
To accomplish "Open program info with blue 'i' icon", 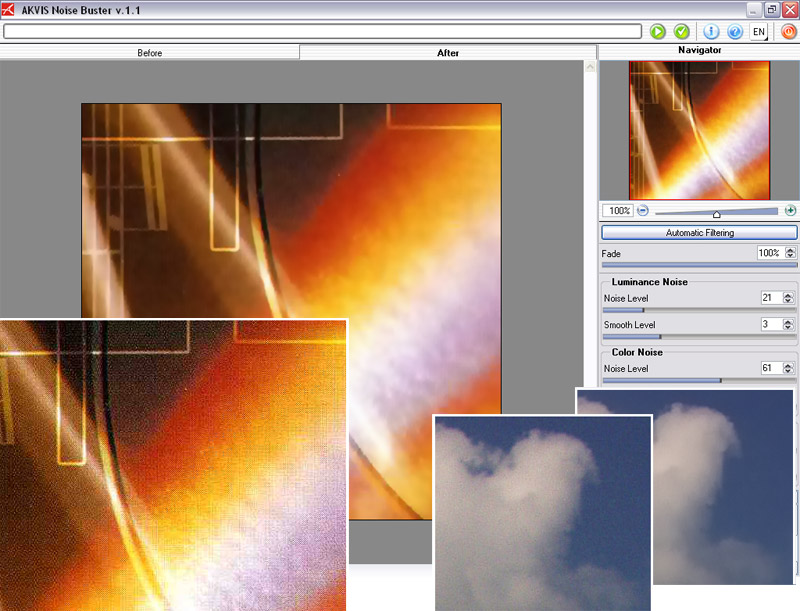I will 711,32.
